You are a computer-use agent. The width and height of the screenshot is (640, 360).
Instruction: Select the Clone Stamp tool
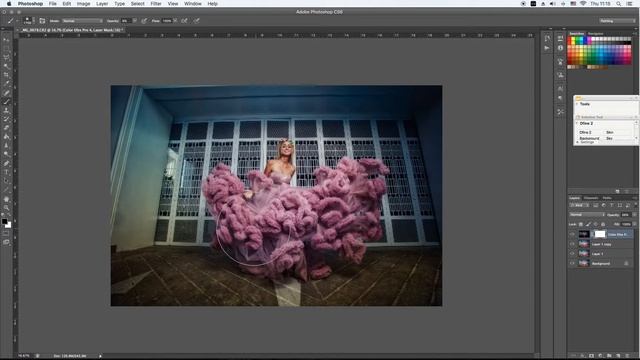(x=6, y=111)
